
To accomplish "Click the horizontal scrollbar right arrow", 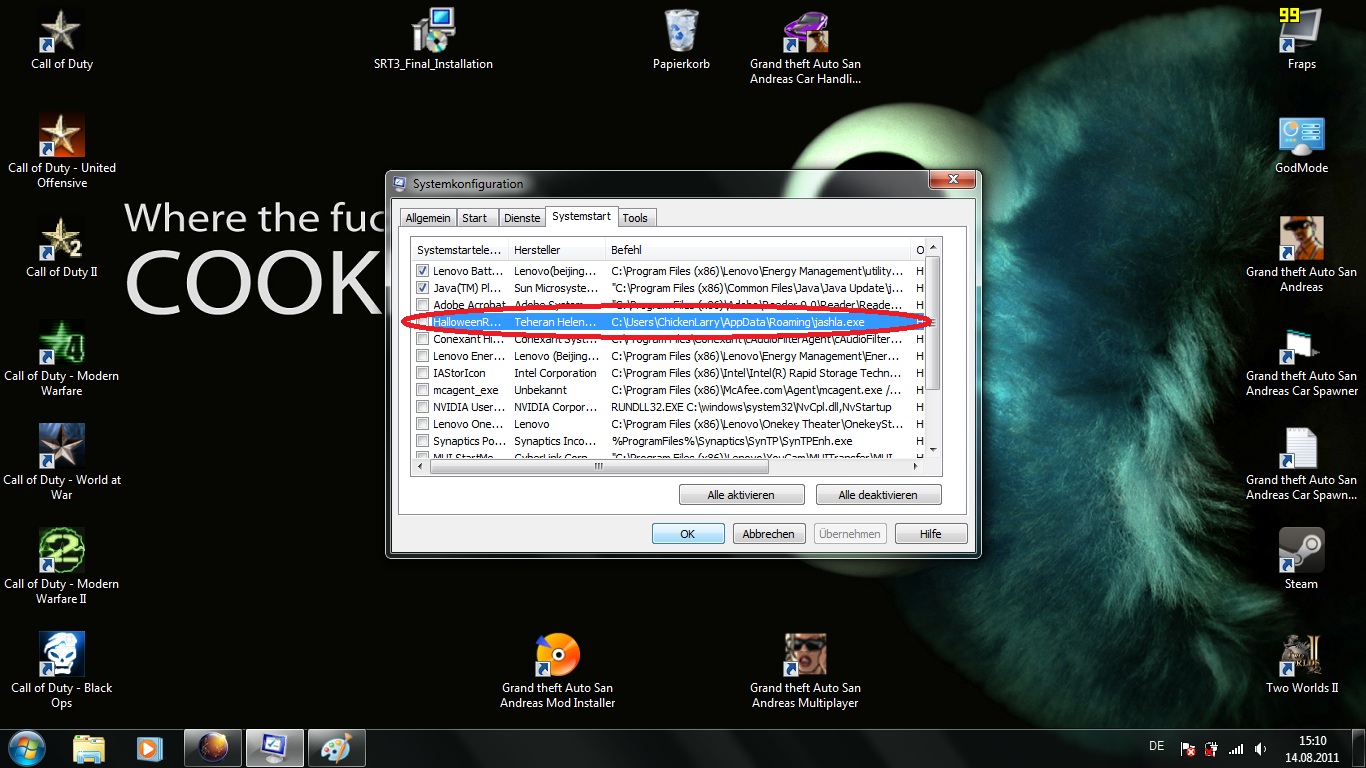I will pyautogui.click(x=917, y=466).
